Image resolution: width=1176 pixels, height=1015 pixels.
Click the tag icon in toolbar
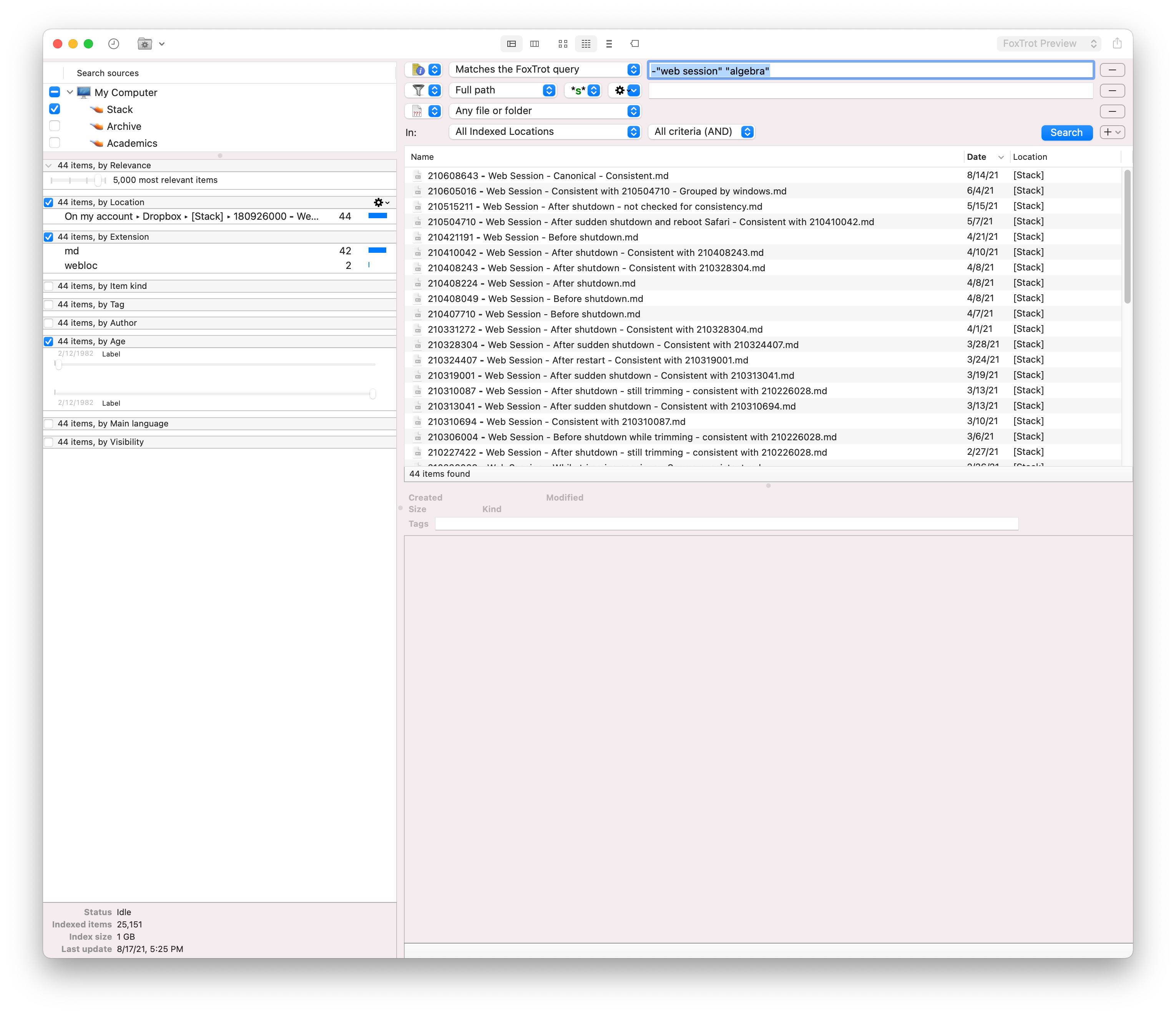(x=635, y=44)
